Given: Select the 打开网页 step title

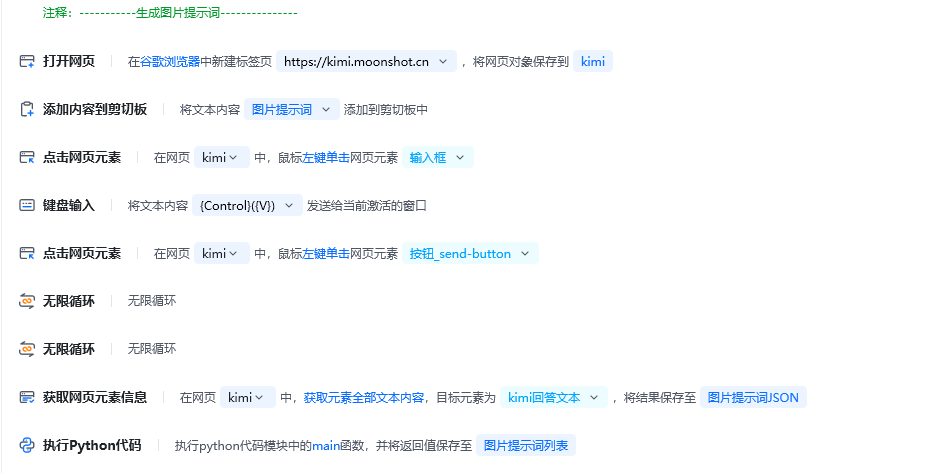Looking at the screenshot, I should click(x=69, y=61).
